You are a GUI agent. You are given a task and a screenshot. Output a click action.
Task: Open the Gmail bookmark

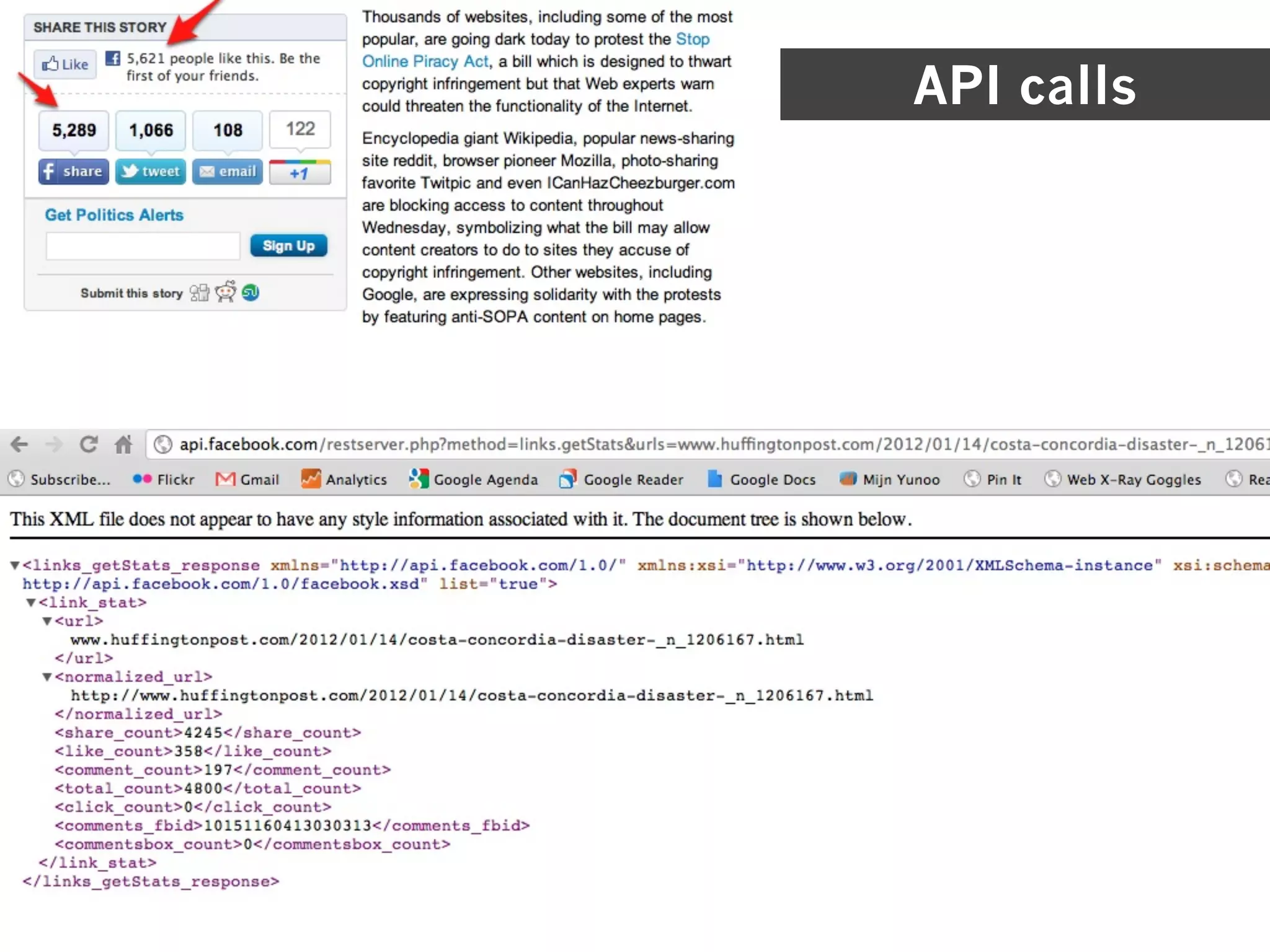pos(247,479)
